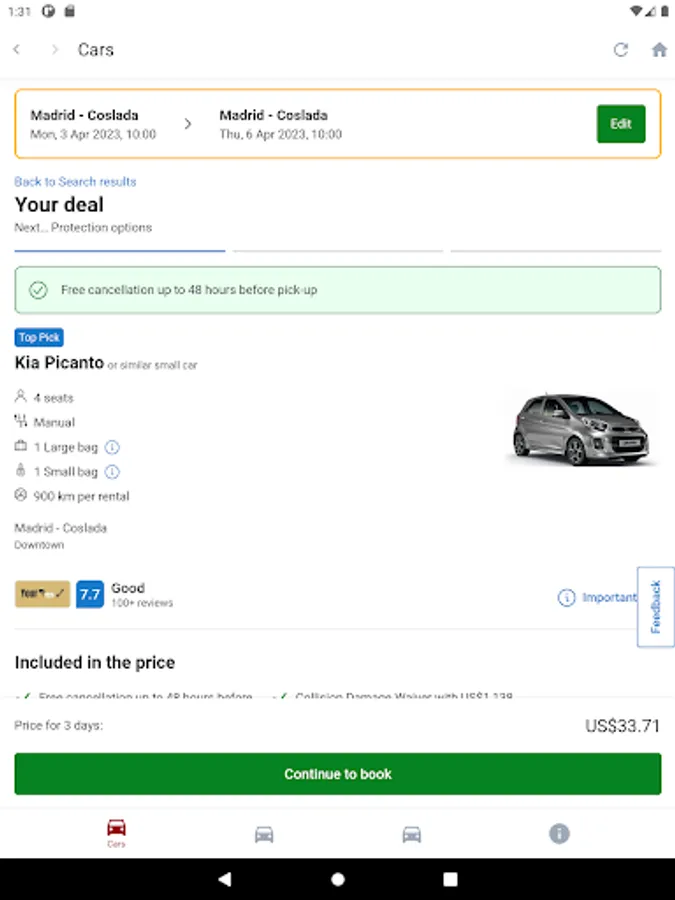The height and width of the screenshot is (900, 675).
Task: Open the Feedback side tab
Action: [x=656, y=606]
